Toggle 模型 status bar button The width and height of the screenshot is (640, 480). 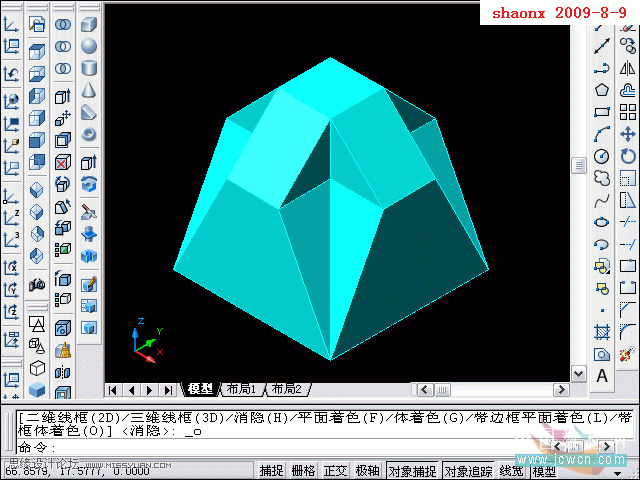(543, 471)
